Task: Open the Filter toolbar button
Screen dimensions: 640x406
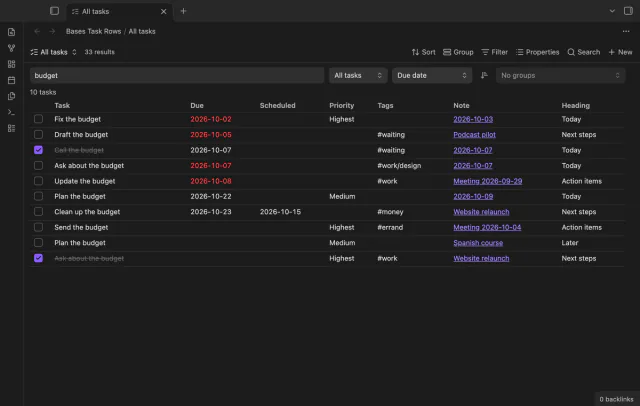Action: point(494,52)
